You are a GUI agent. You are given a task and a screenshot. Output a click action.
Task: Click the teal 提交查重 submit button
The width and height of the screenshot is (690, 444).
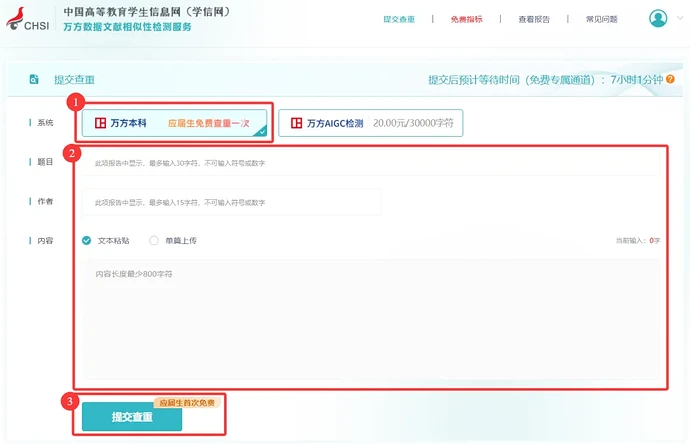tap(132, 416)
